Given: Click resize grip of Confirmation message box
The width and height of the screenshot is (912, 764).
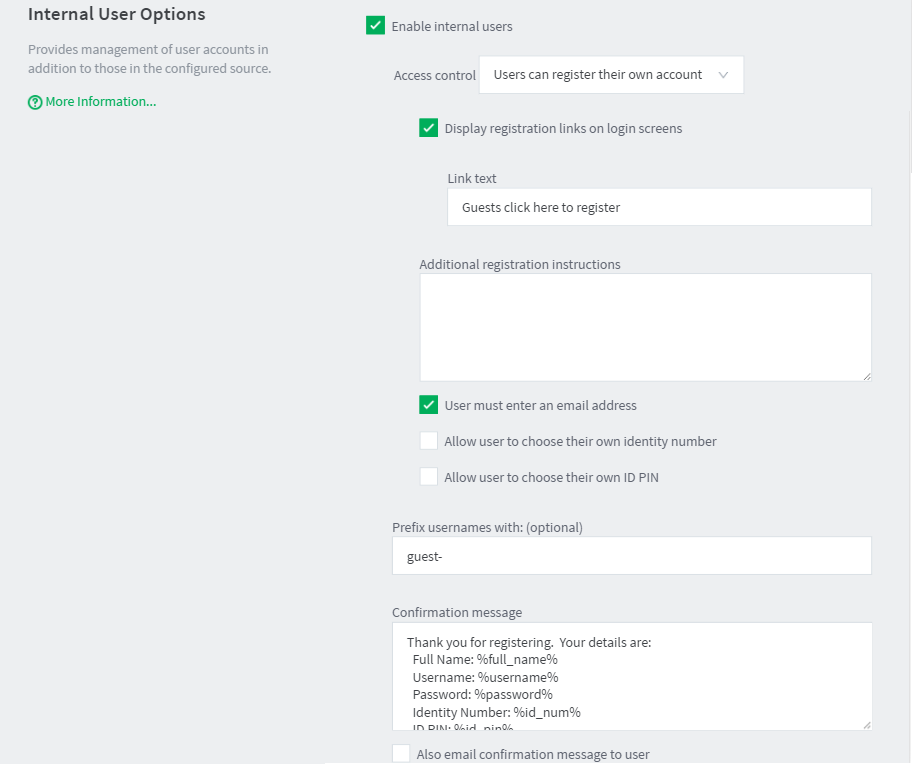Looking at the screenshot, I should (867, 725).
